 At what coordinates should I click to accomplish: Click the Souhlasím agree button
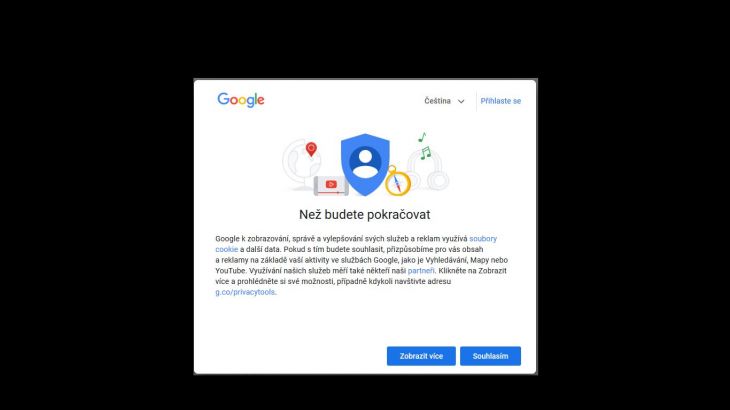490,356
